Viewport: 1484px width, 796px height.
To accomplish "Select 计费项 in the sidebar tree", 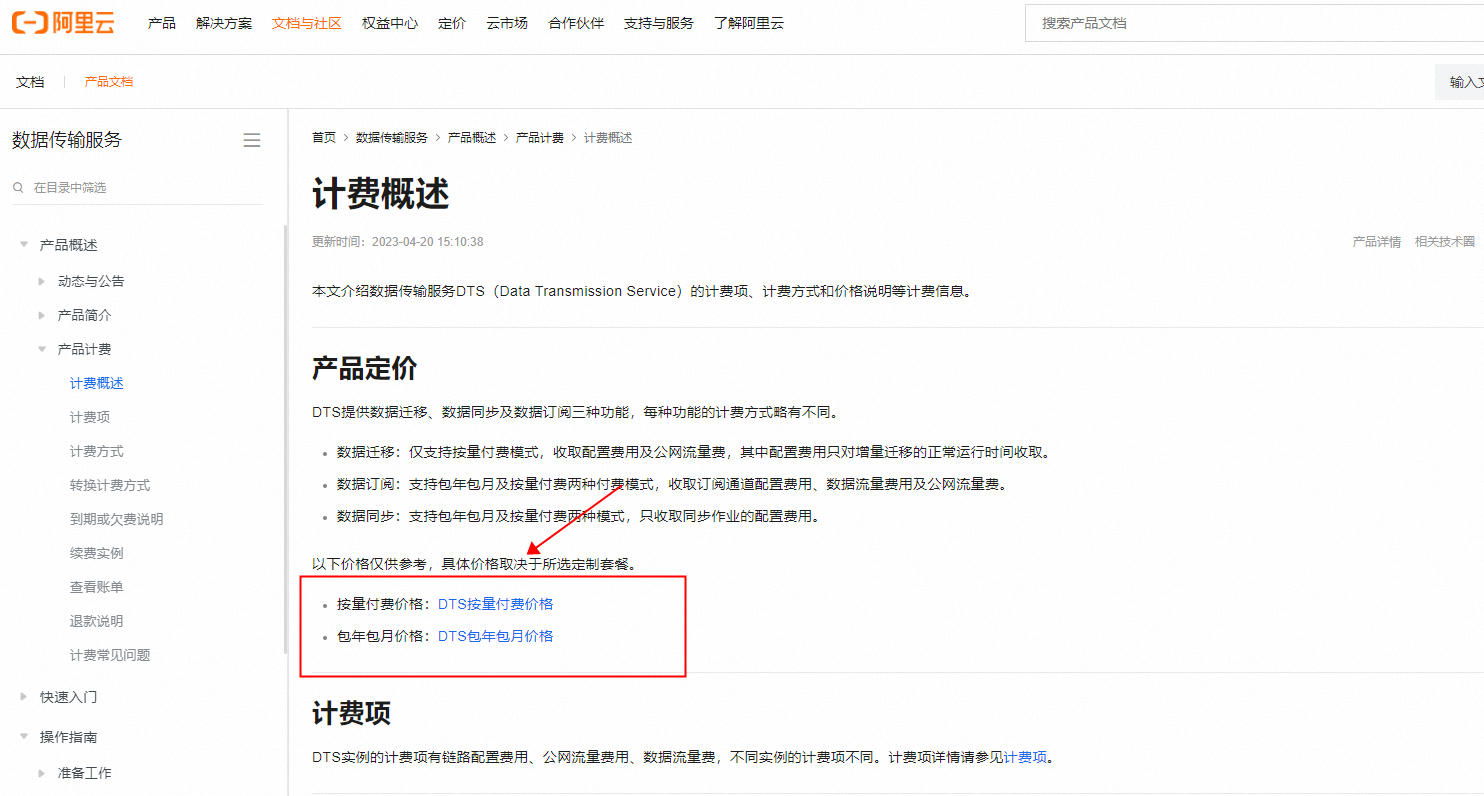I will tap(90, 418).
